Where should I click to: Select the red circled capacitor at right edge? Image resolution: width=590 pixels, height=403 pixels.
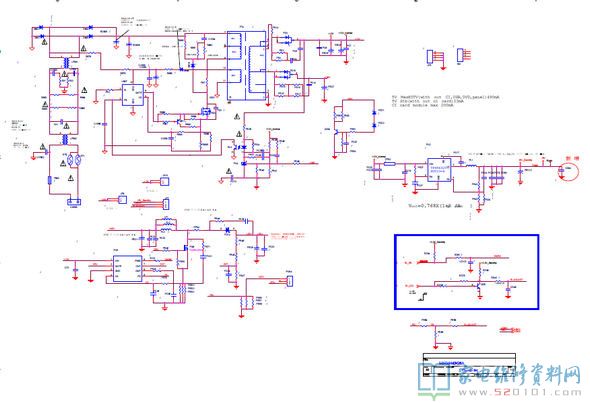pyautogui.click(x=568, y=171)
